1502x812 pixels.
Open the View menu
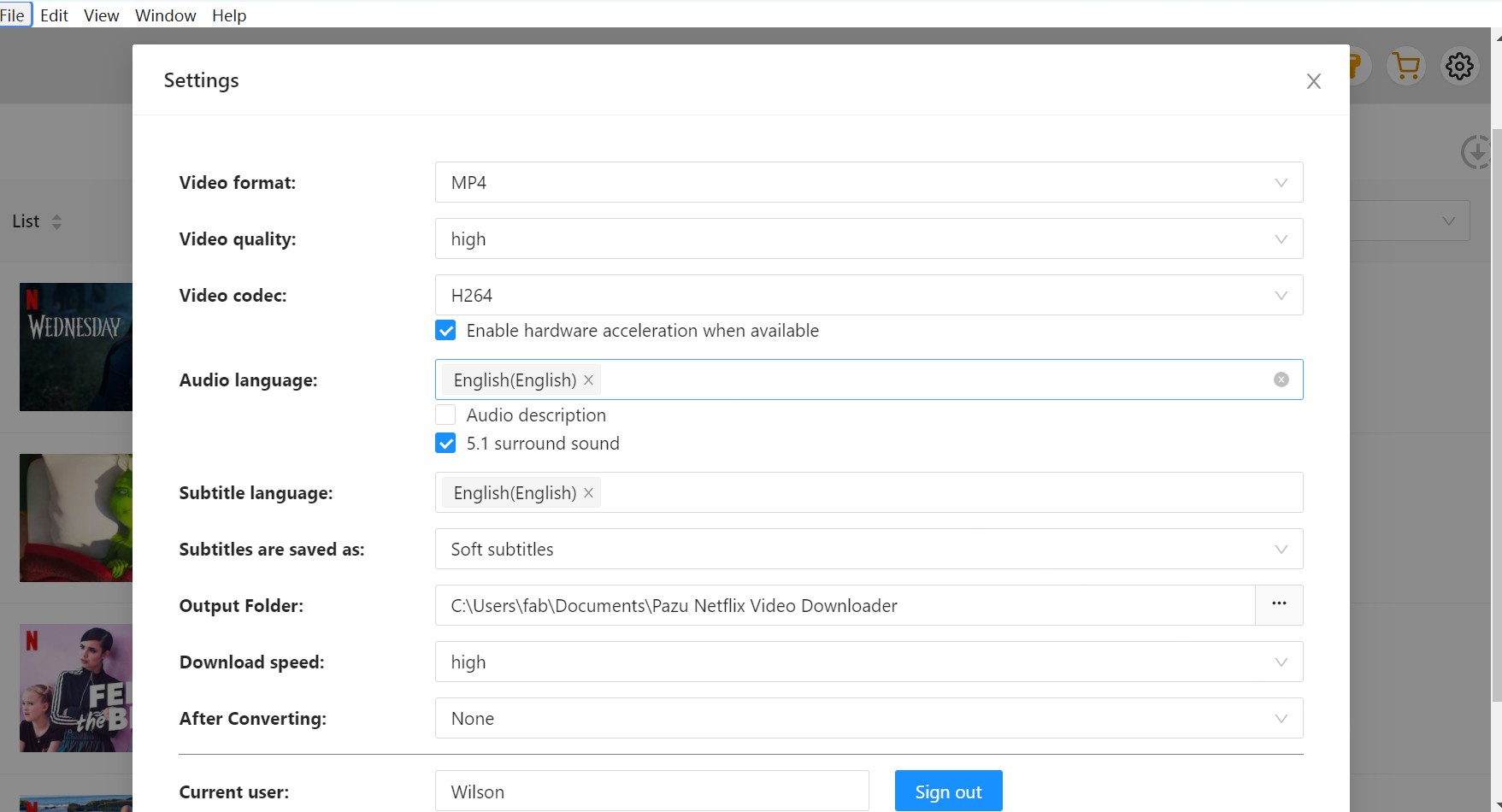[102, 15]
